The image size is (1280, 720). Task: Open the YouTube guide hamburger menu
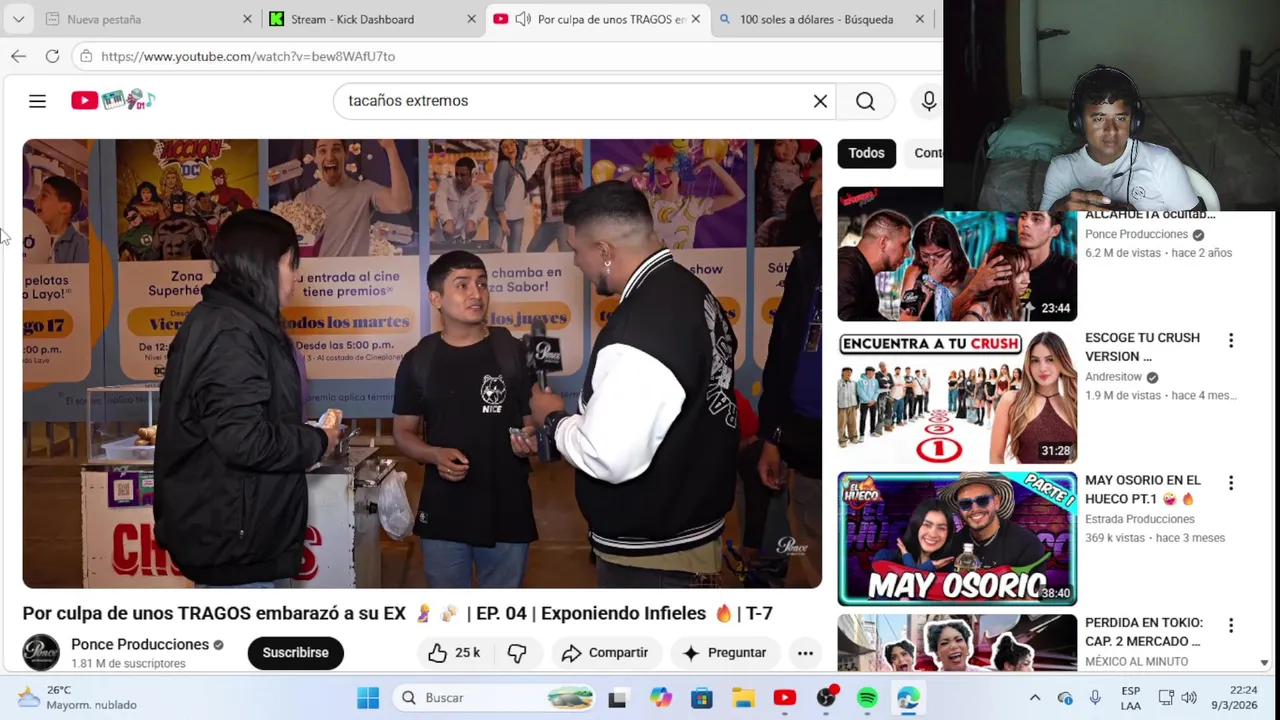click(x=37, y=101)
